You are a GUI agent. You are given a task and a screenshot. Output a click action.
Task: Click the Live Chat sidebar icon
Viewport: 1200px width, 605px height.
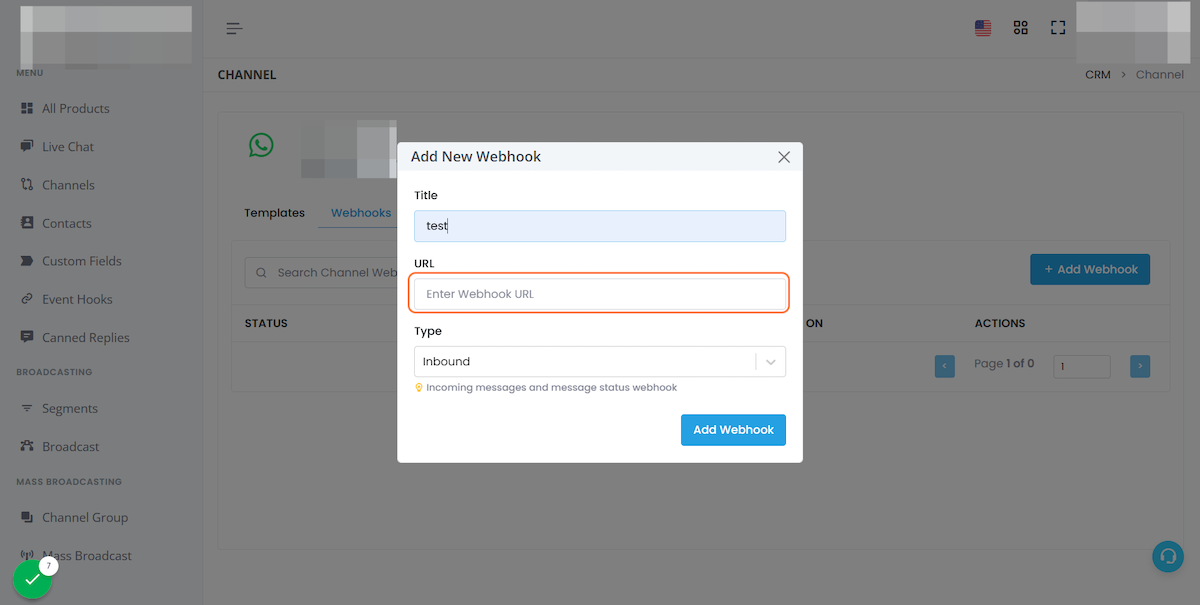pyautogui.click(x=27, y=146)
